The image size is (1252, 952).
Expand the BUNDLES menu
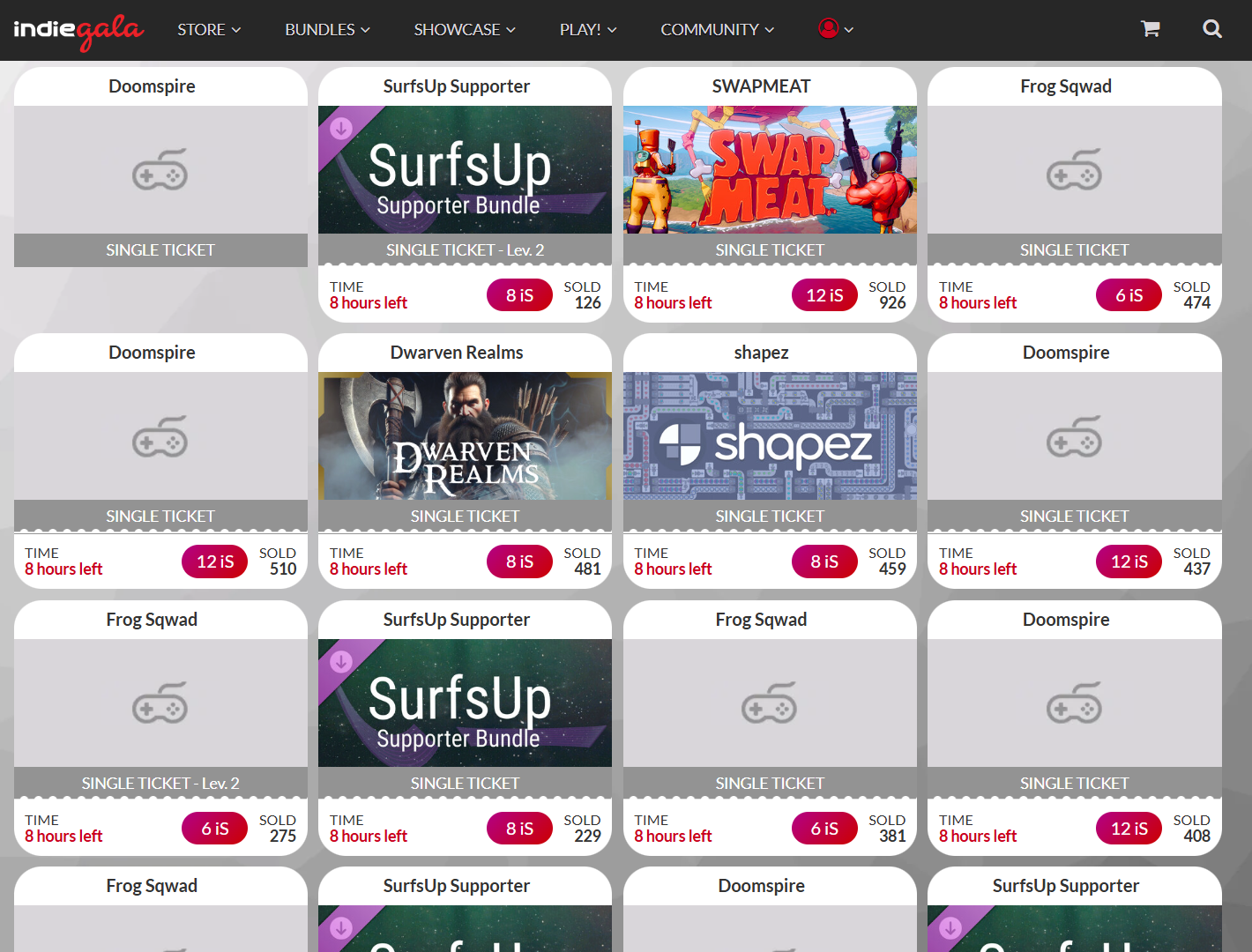pos(327,29)
